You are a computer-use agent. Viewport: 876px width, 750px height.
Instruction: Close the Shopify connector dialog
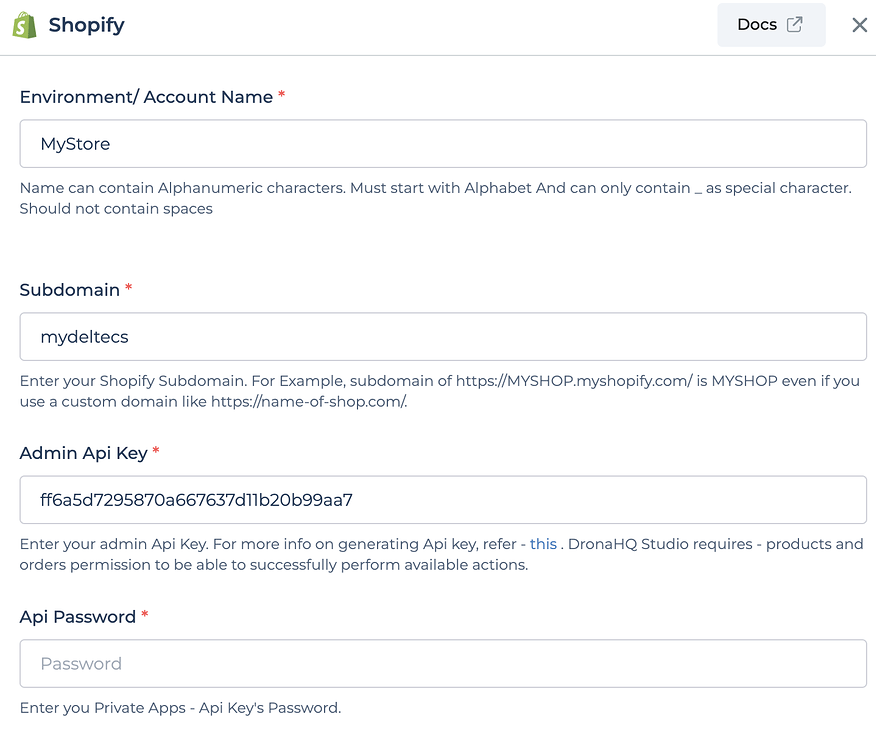[x=859, y=25]
